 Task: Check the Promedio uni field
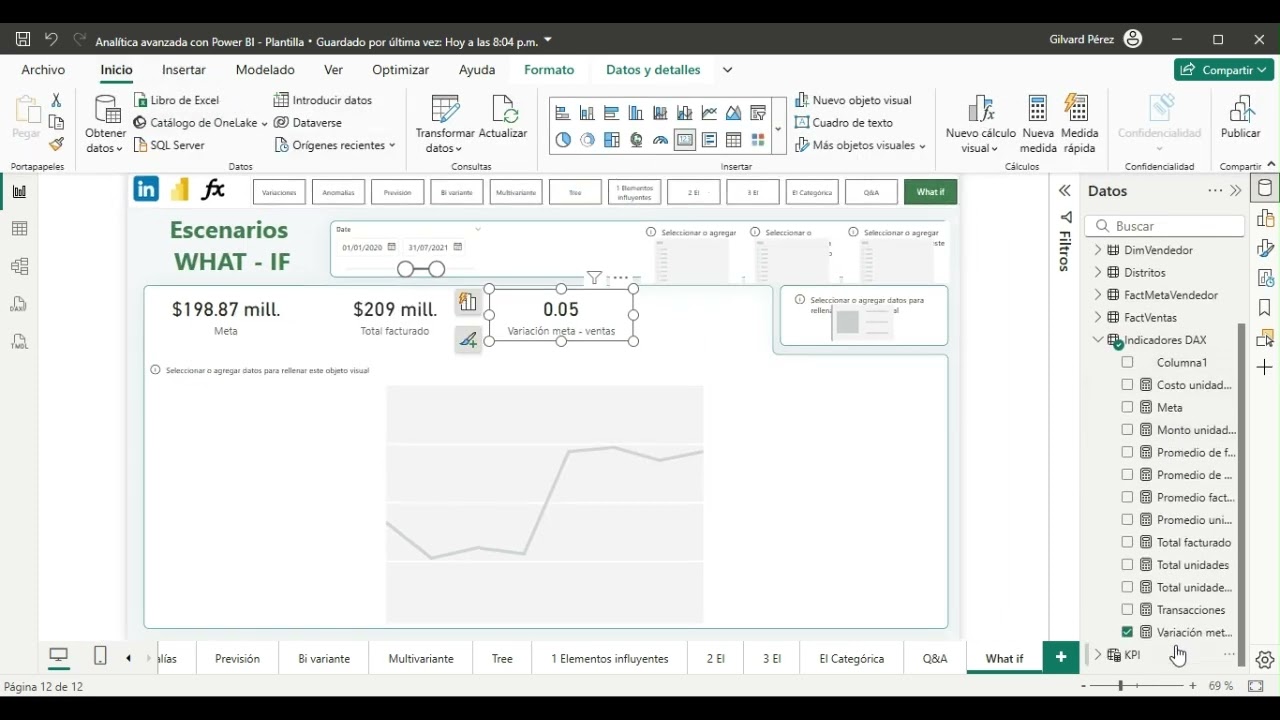(1128, 520)
